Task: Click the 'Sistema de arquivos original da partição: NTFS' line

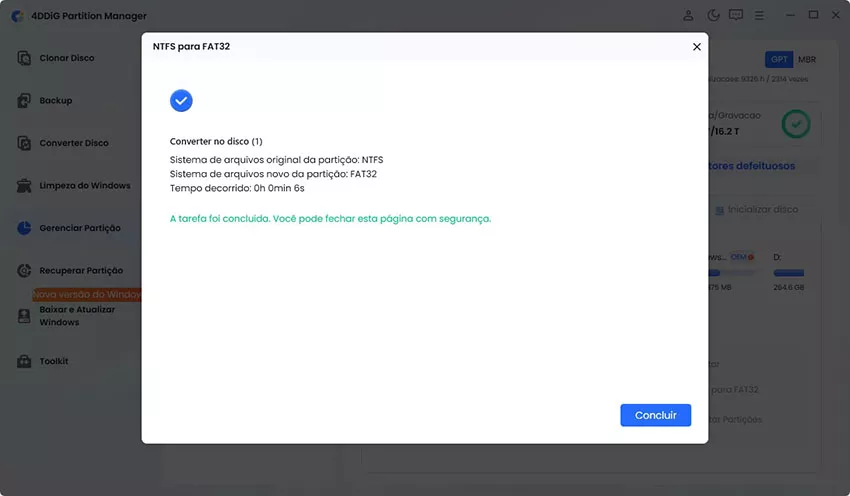Action: point(276,160)
